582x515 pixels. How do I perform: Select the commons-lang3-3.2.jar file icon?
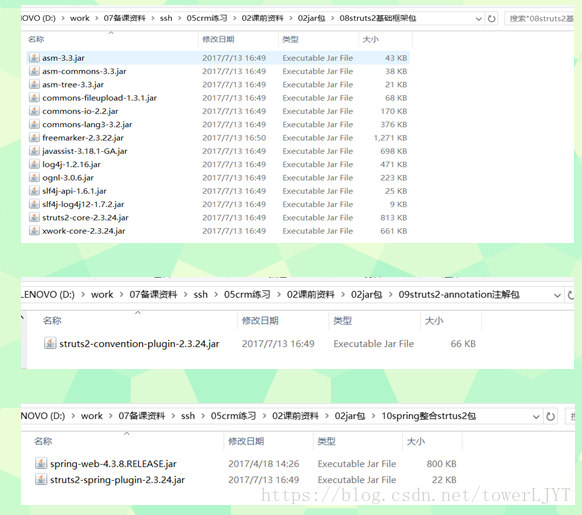pyautogui.click(x=34, y=124)
